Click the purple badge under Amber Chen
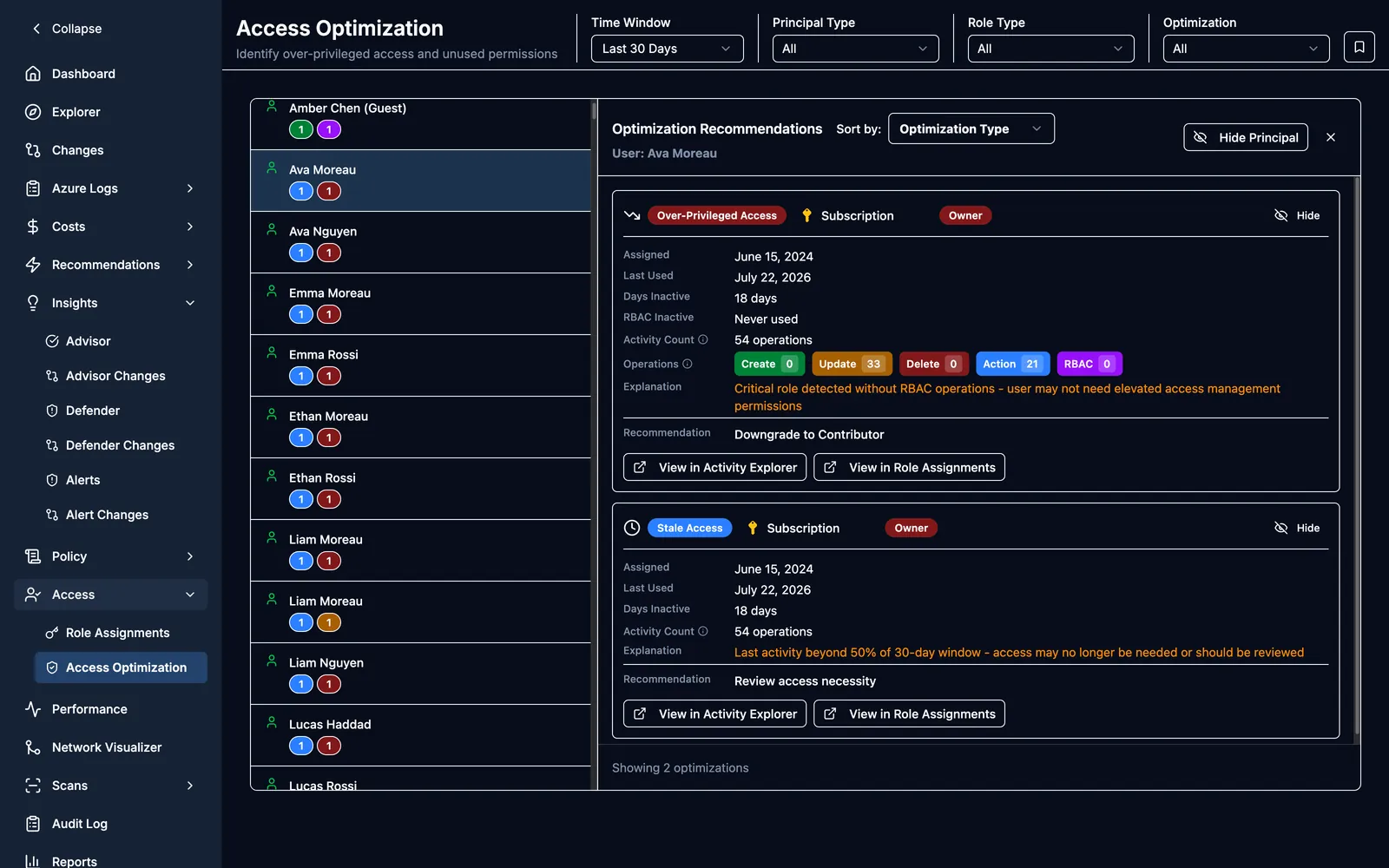1389x868 pixels. 329,129
